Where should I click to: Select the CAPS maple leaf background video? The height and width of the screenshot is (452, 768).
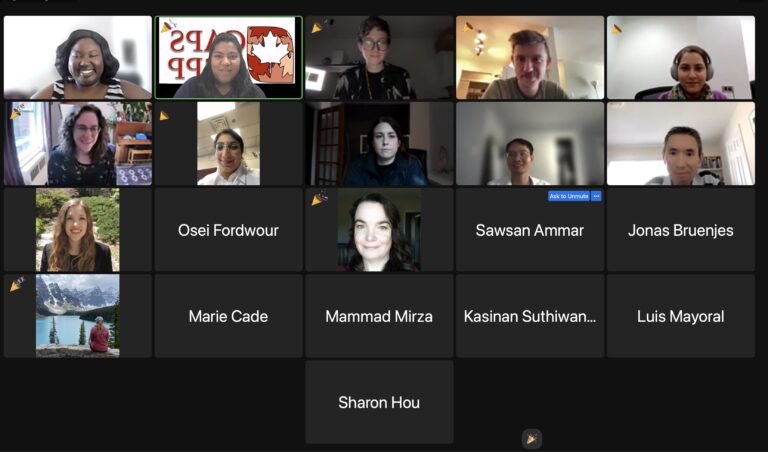tap(228, 57)
